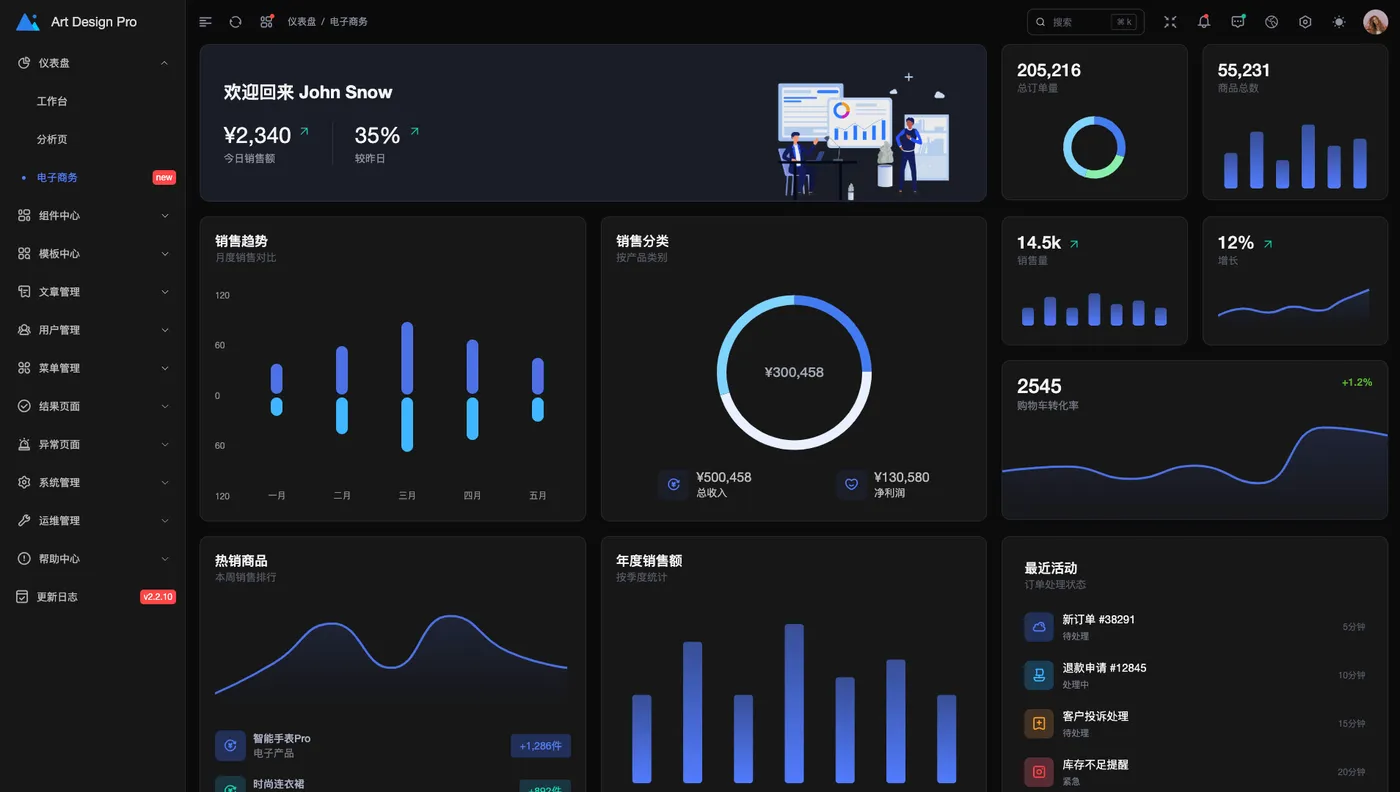Open the quick entry grid icon
The width and height of the screenshot is (1400, 792).
pyautogui.click(x=266, y=22)
